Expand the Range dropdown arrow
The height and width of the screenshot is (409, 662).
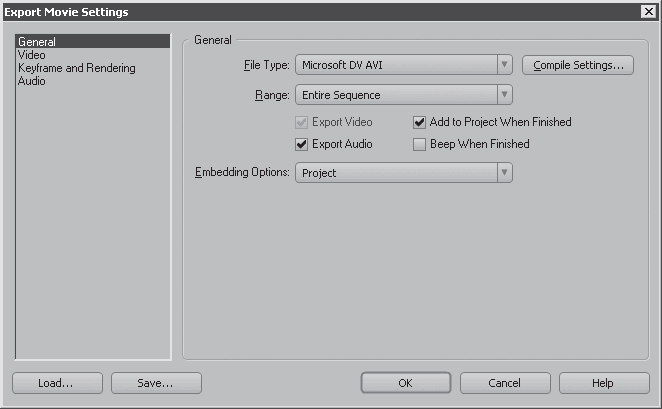click(x=505, y=95)
